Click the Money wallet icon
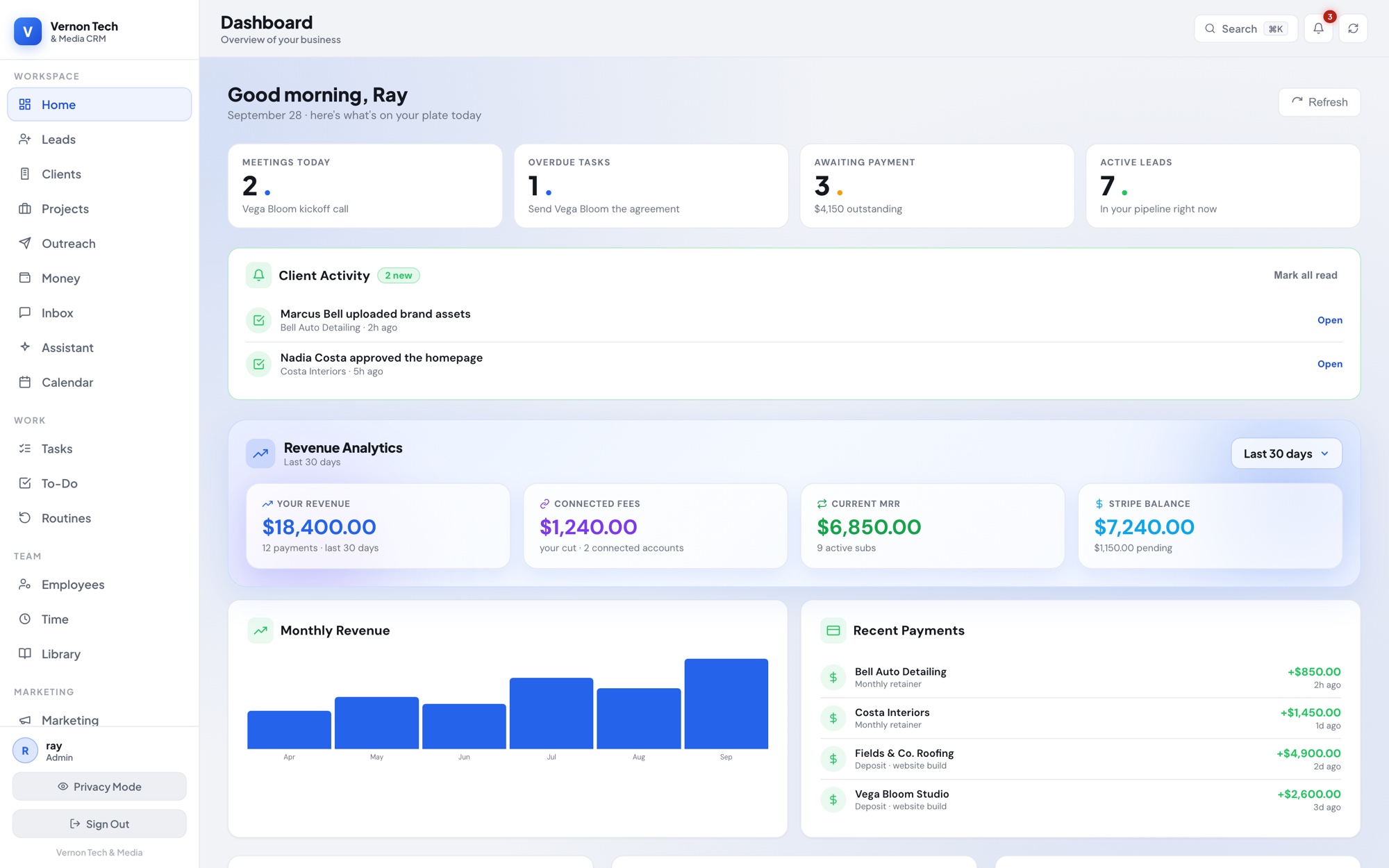 (25, 278)
